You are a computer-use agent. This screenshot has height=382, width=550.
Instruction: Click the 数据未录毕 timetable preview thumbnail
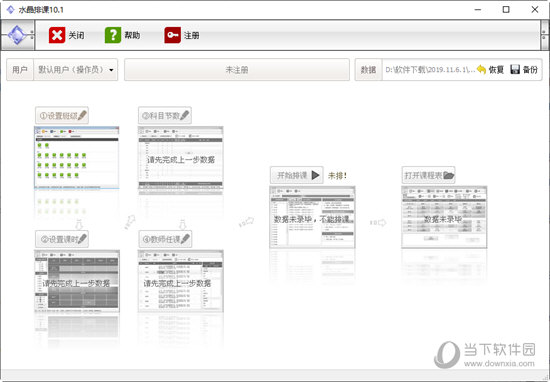(444, 217)
